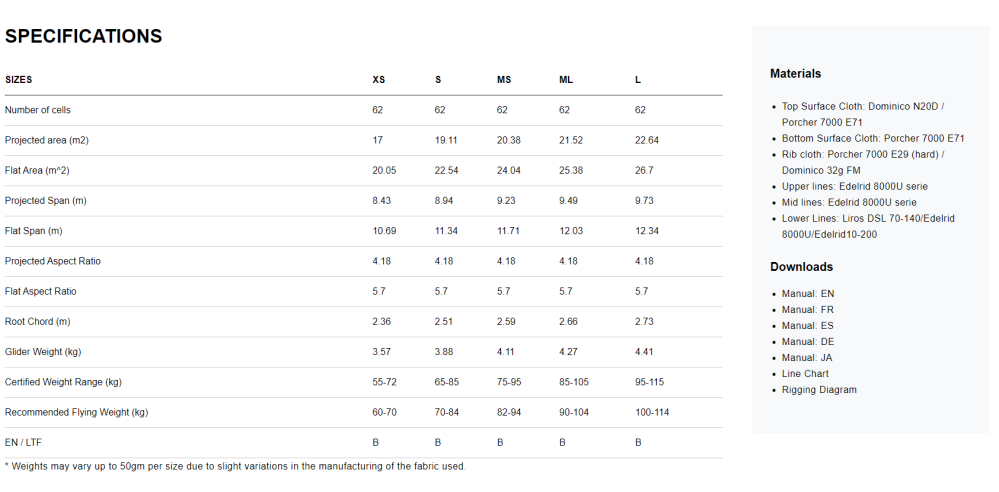Open the Line Chart download
The image size is (999, 492).
[805, 373]
